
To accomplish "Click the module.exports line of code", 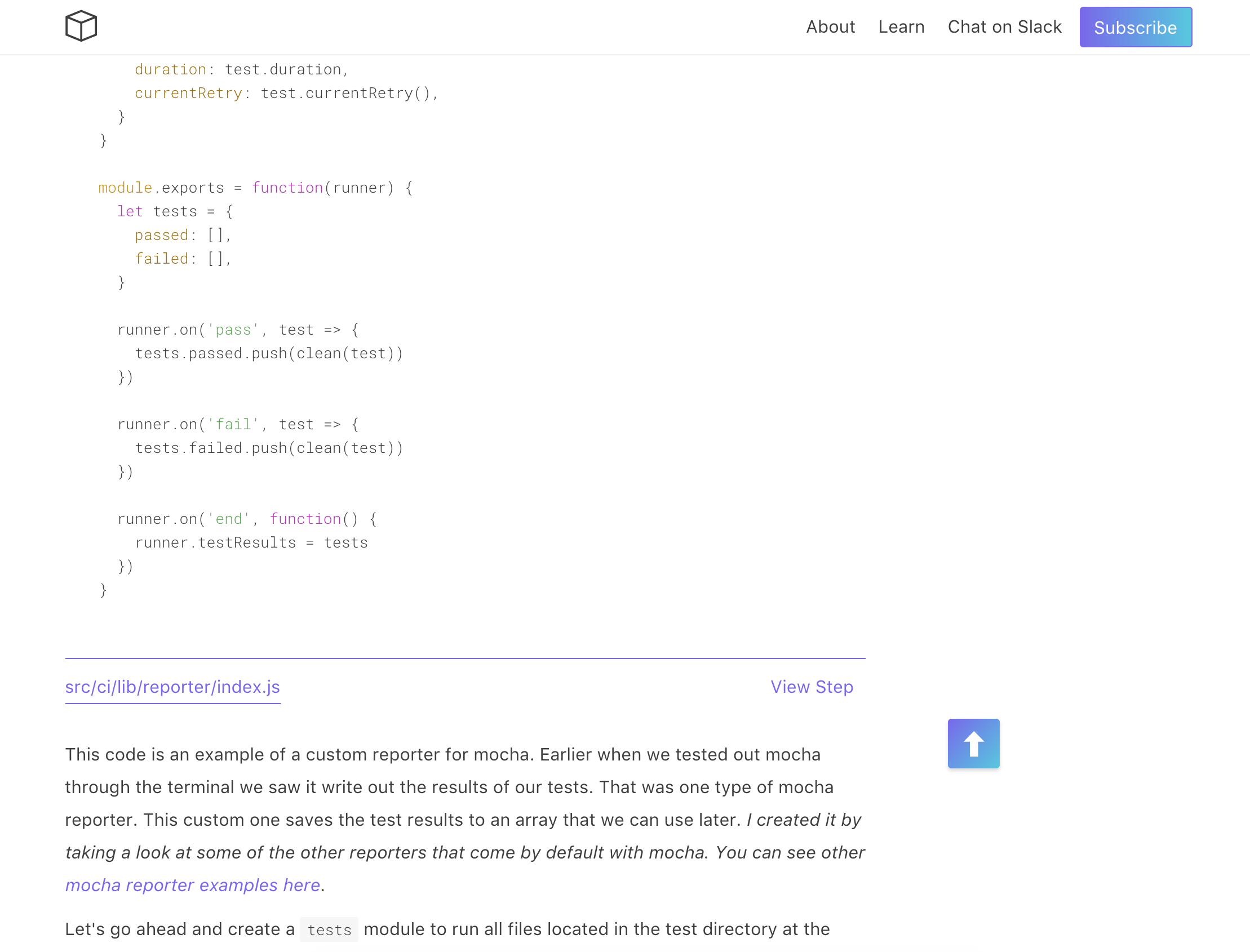I will tap(255, 188).
